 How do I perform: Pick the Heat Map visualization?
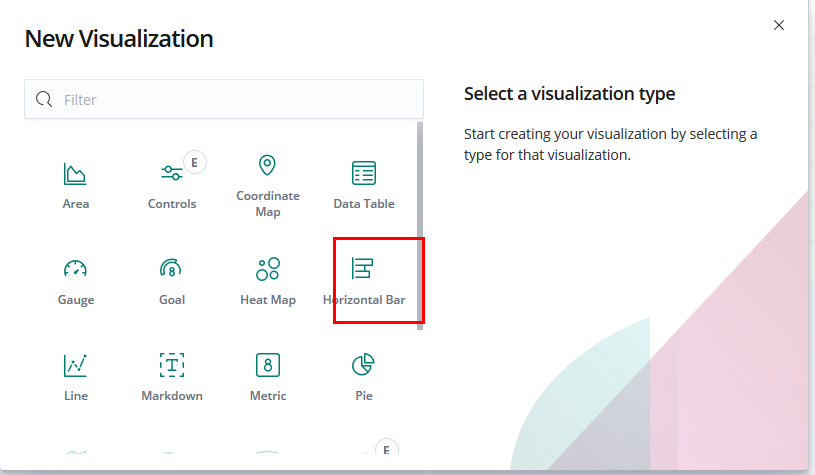tap(268, 281)
